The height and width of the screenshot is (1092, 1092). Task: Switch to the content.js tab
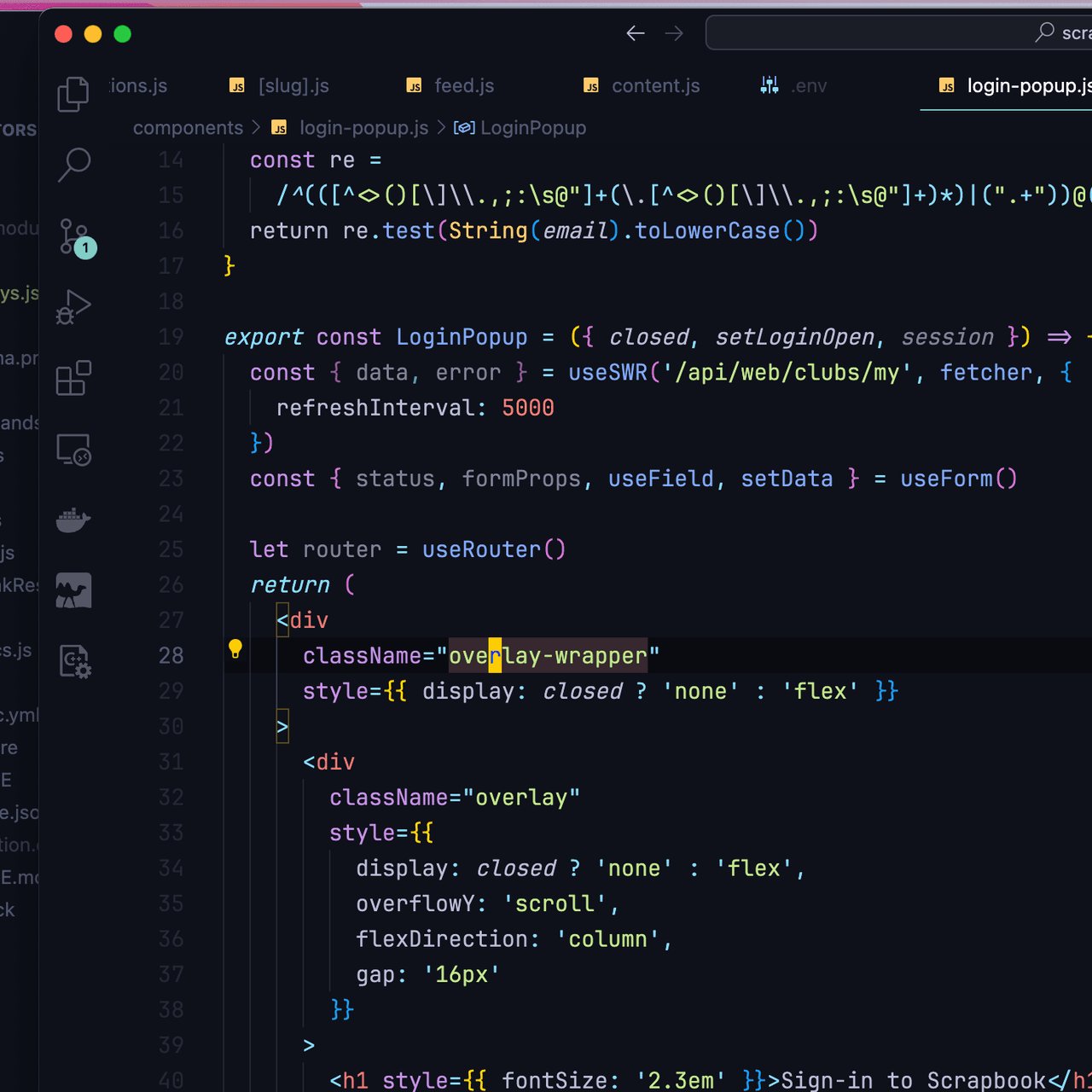coord(655,86)
